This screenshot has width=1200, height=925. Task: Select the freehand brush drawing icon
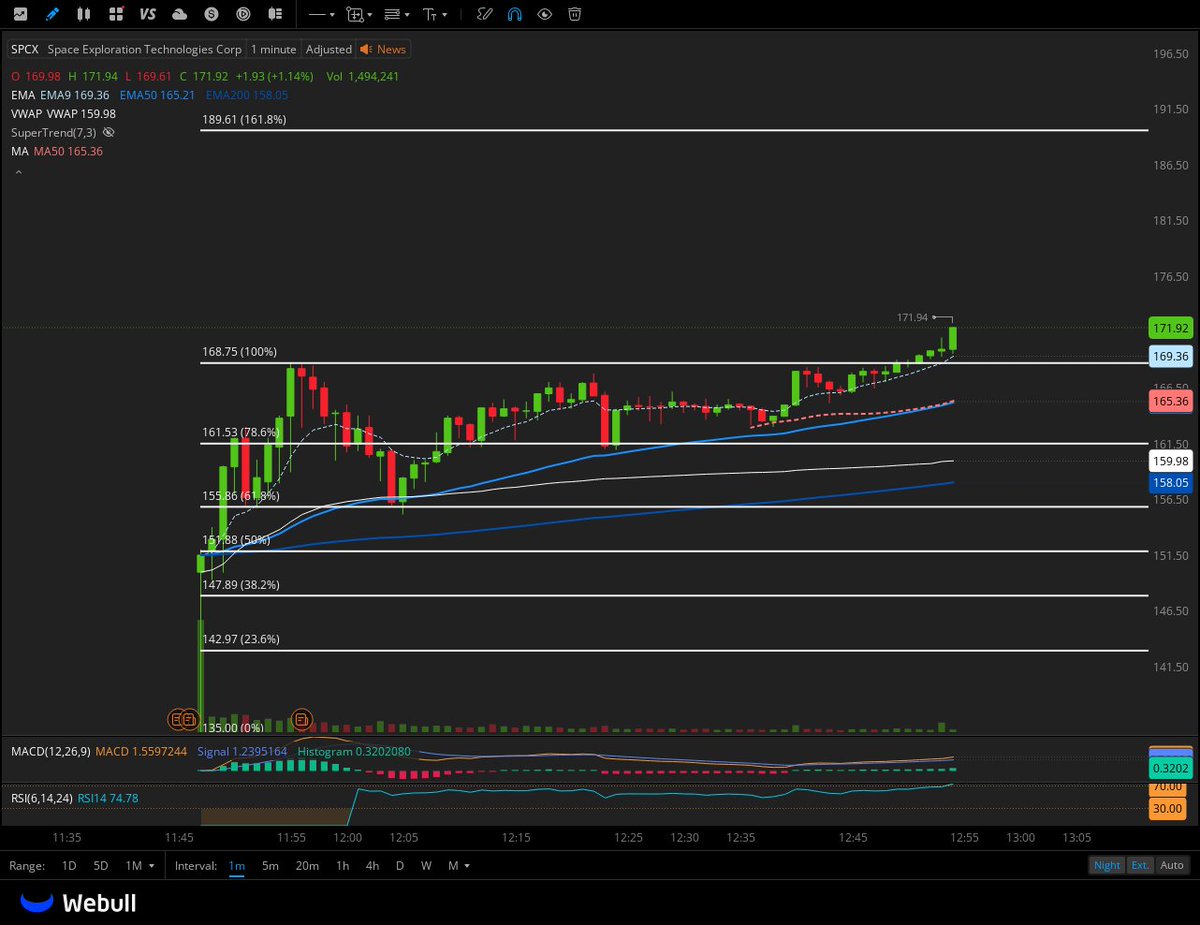484,14
